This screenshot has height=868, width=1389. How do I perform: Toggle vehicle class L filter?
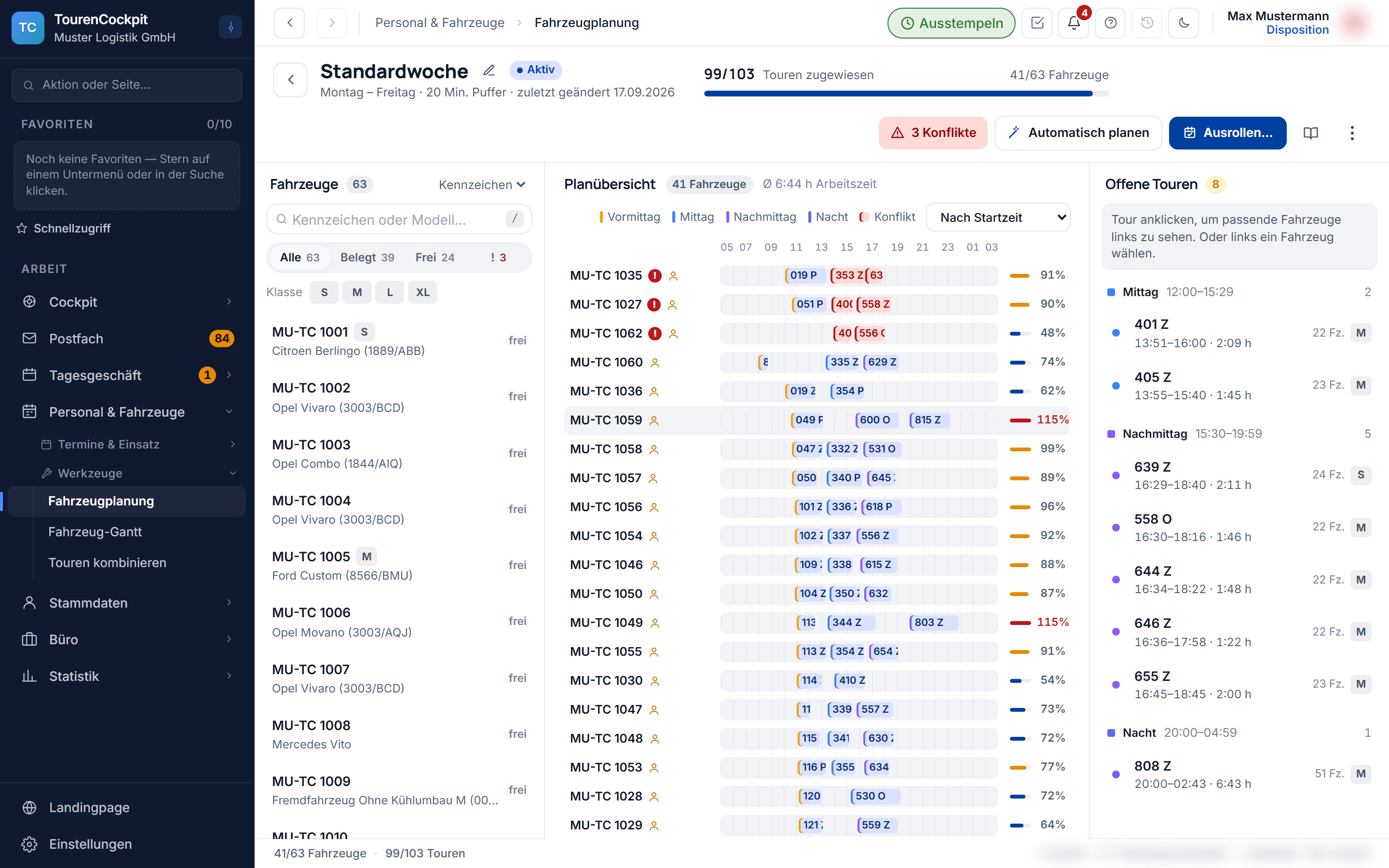click(x=390, y=292)
